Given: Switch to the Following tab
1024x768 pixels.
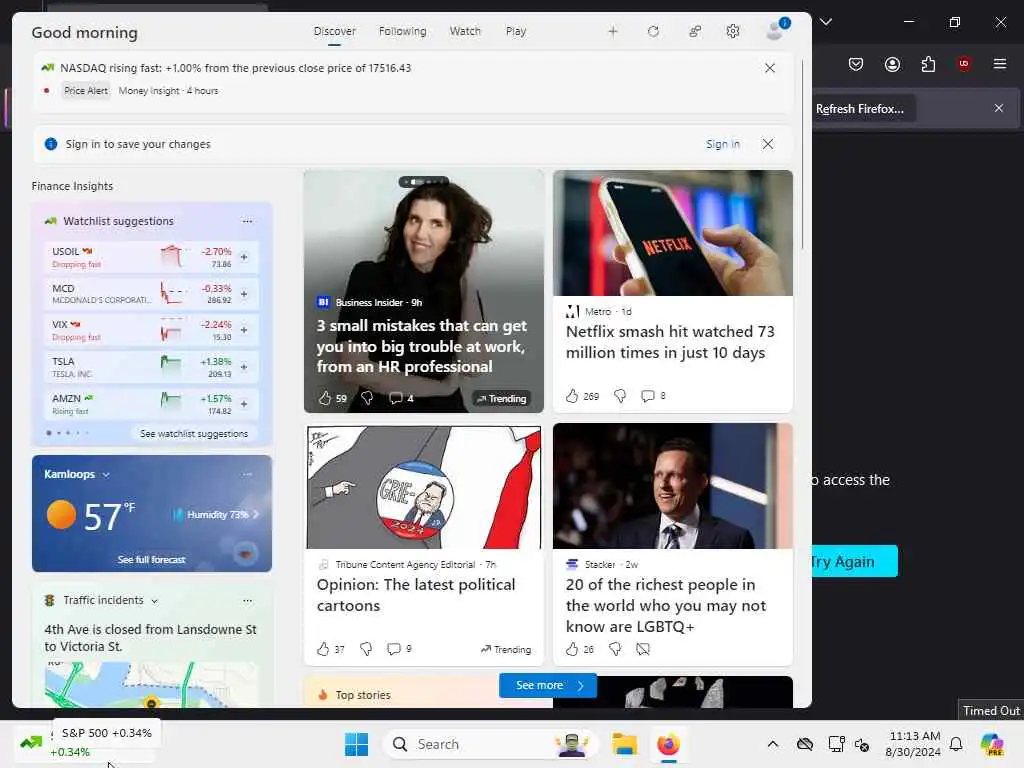Looking at the screenshot, I should [402, 31].
